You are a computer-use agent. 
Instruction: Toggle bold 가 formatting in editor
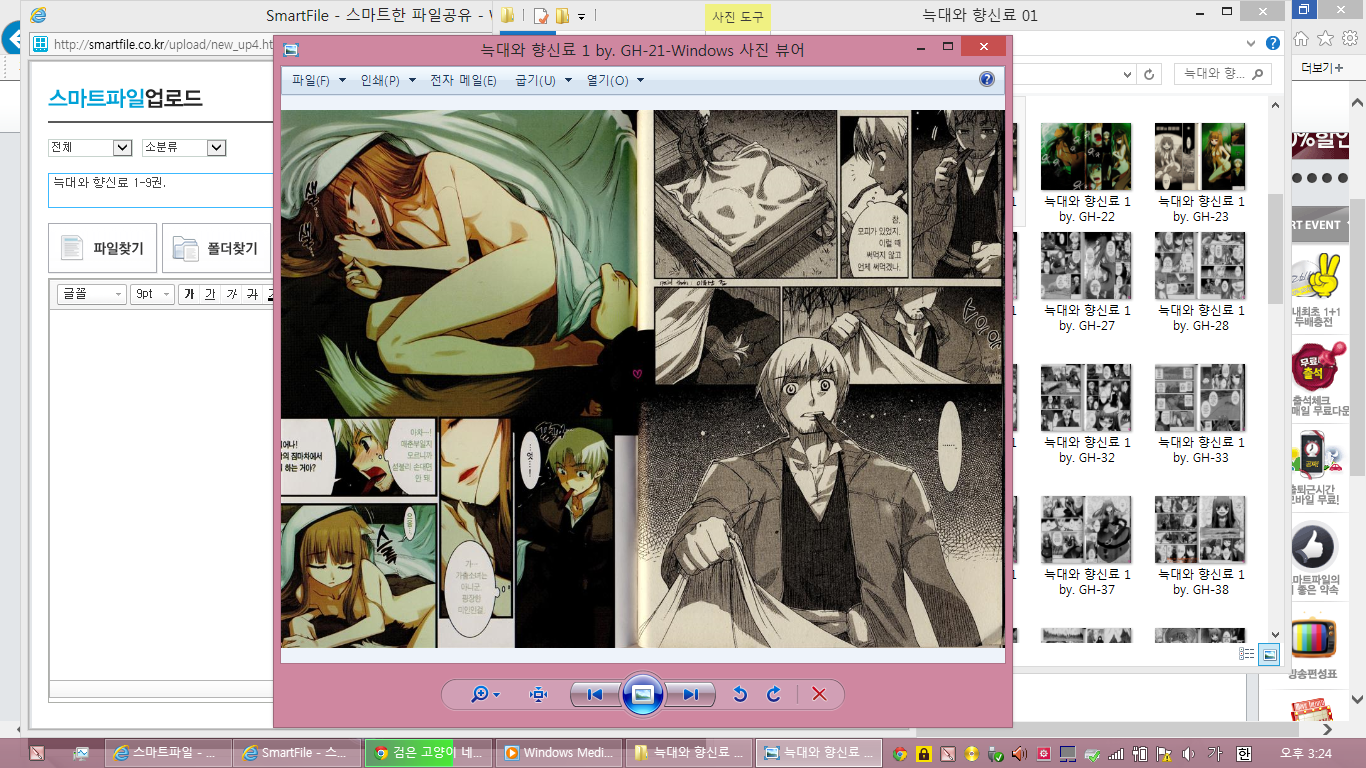click(188, 294)
